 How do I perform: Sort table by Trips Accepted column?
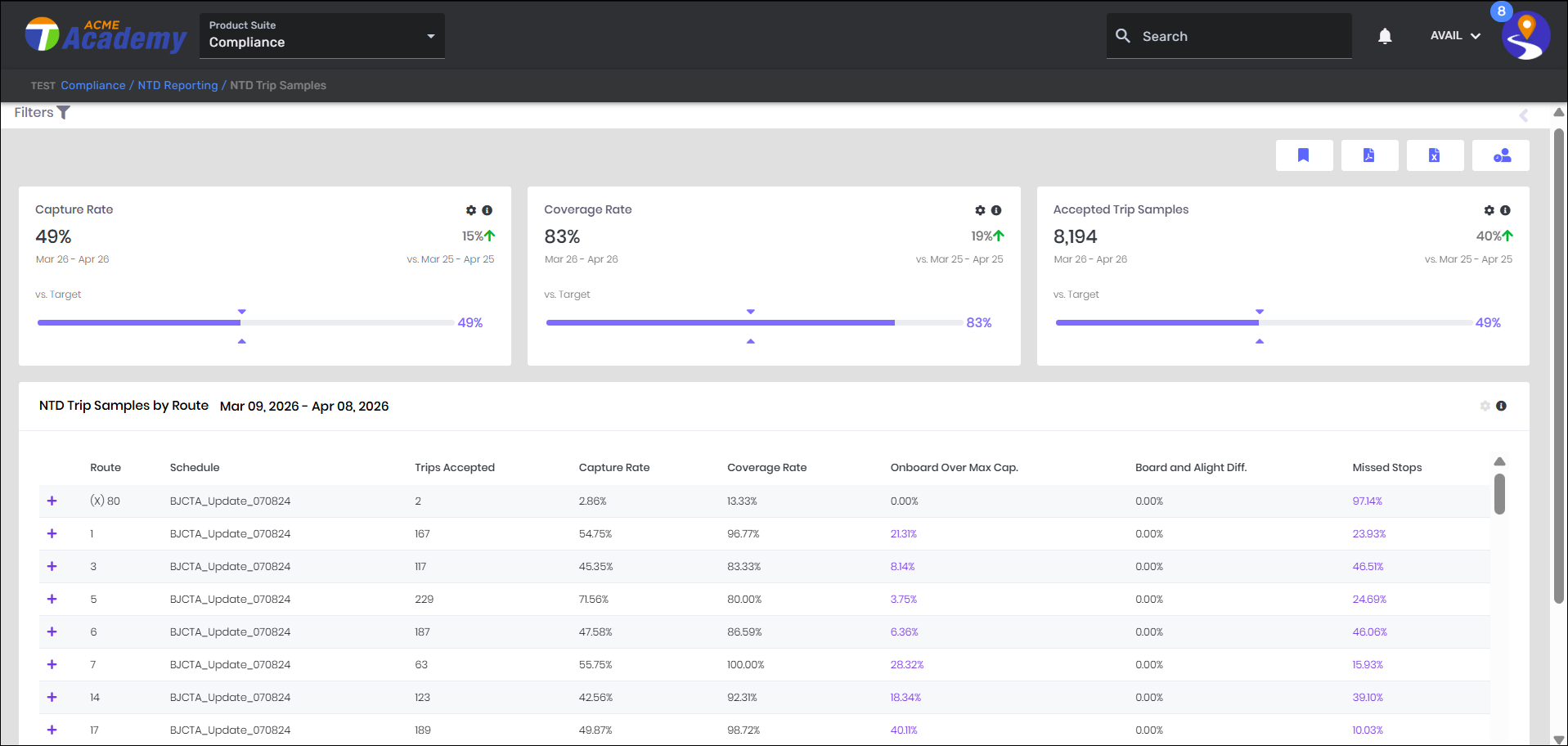click(454, 468)
